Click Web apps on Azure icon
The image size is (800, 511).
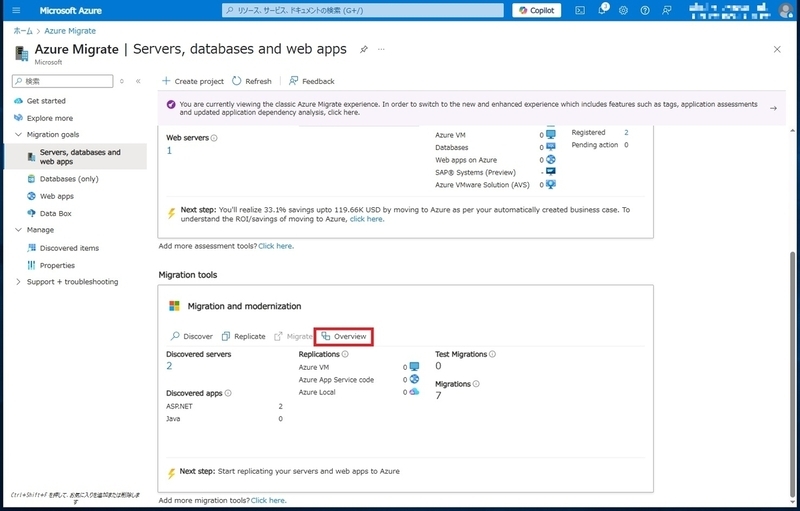551,160
